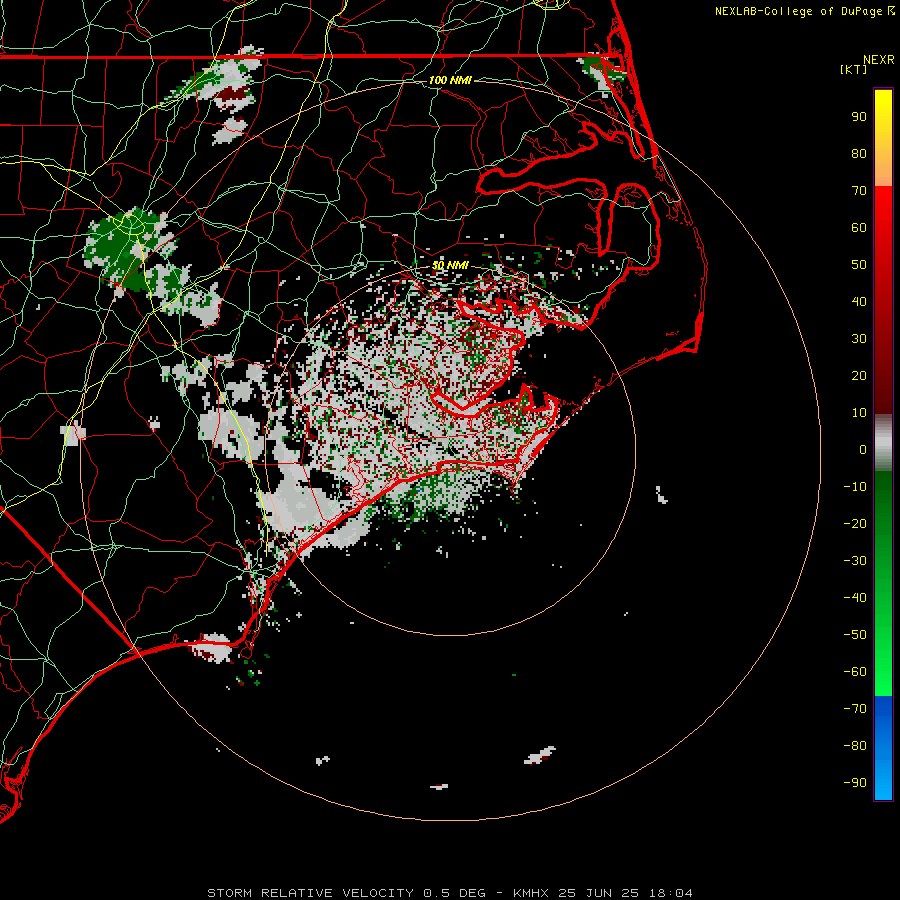Select the 0 value on the velocity scale
Viewport: 900px width, 900px height.
click(x=863, y=450)
